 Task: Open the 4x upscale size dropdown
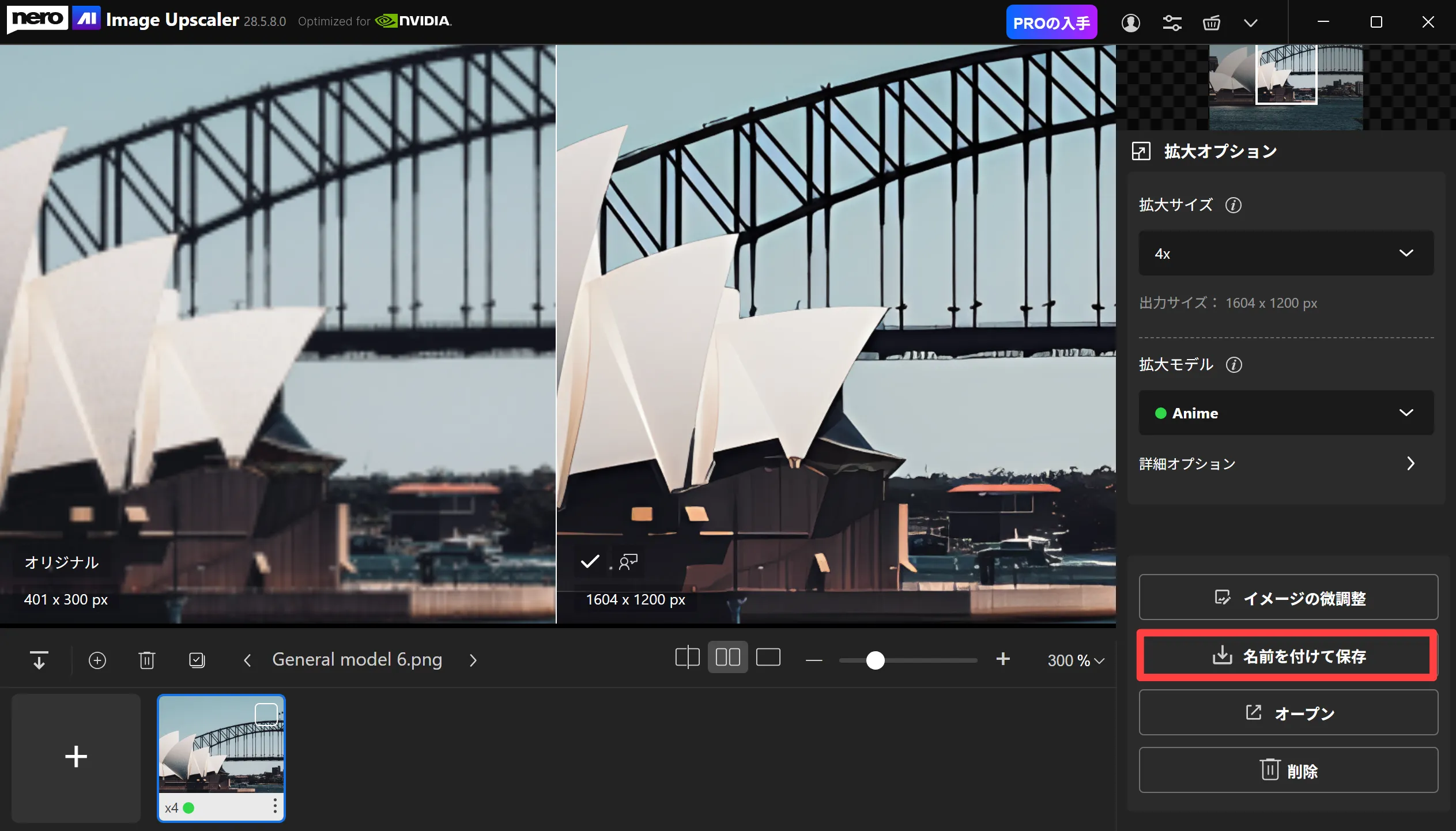click(1285, 254)
